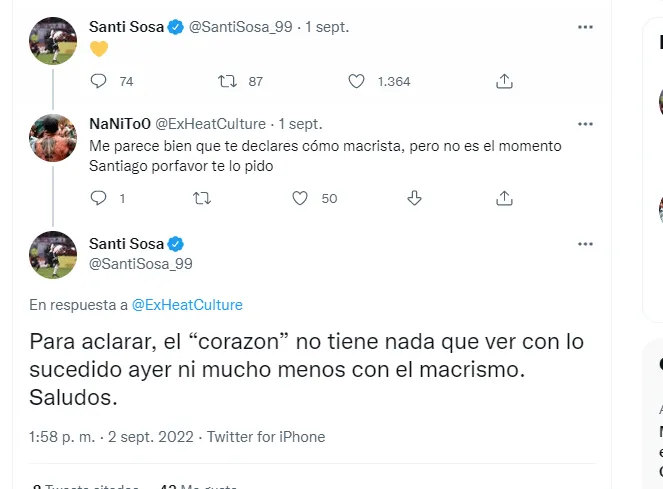
Task: Open more options on Santi Sosa's first tweet
Action: click(x=583, y=27)
